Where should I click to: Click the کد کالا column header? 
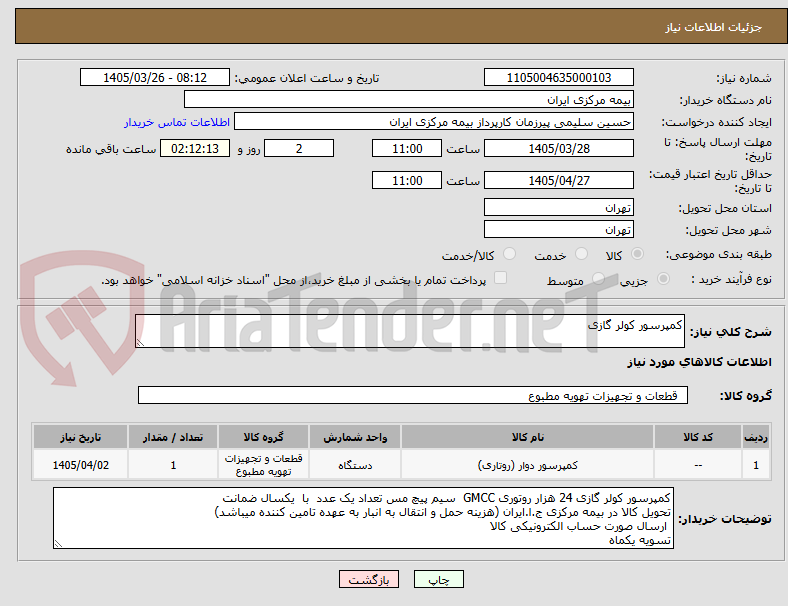point(698,437)
